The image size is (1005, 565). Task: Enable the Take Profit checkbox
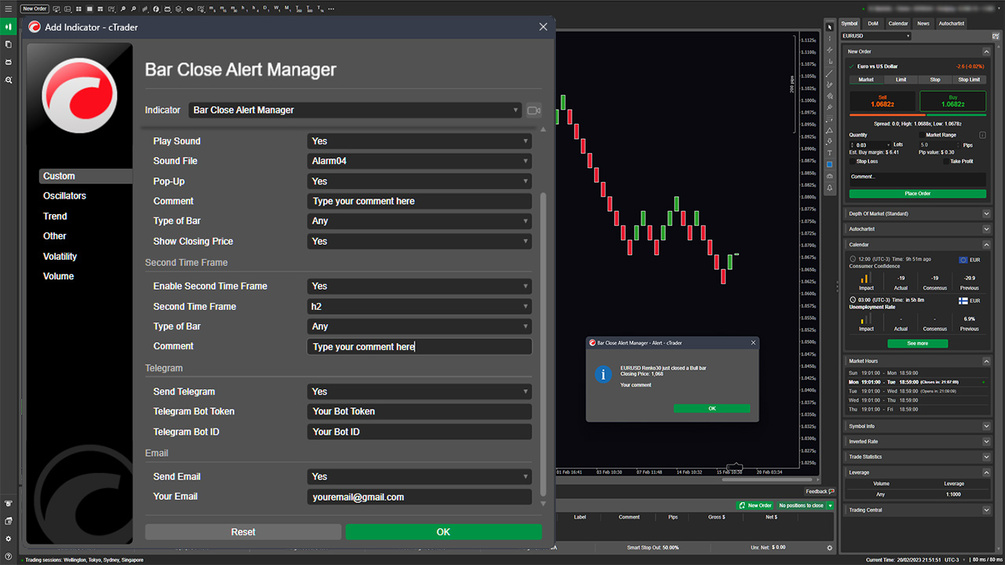click(x=946, y=161)
